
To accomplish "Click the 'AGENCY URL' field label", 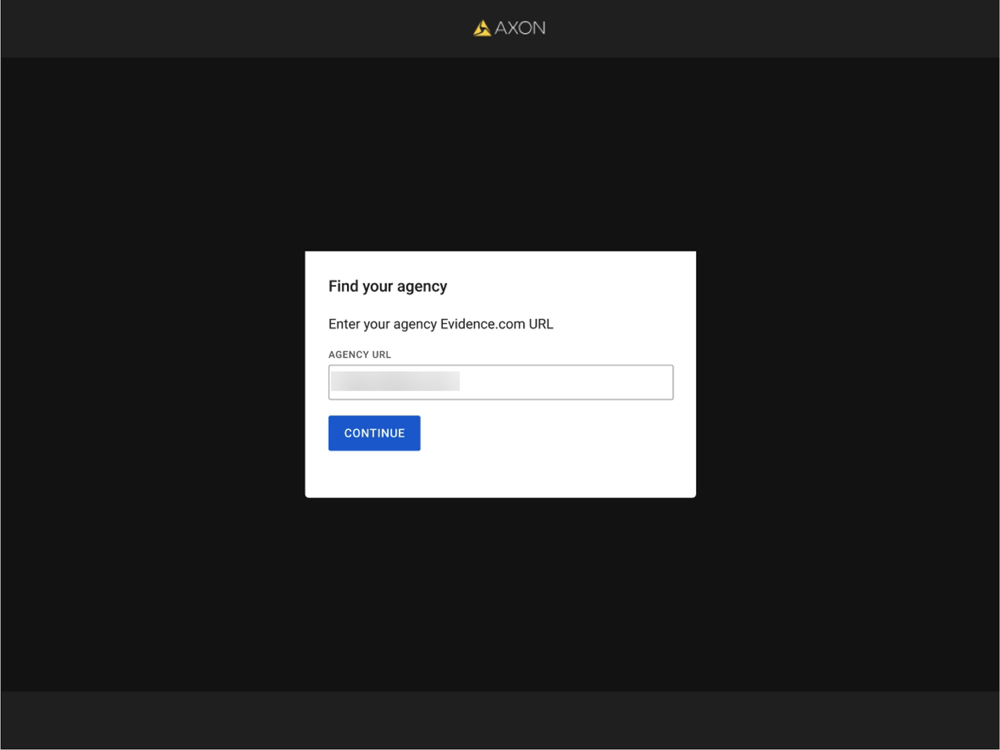I will pyautogui.click(x=360, y=355).
